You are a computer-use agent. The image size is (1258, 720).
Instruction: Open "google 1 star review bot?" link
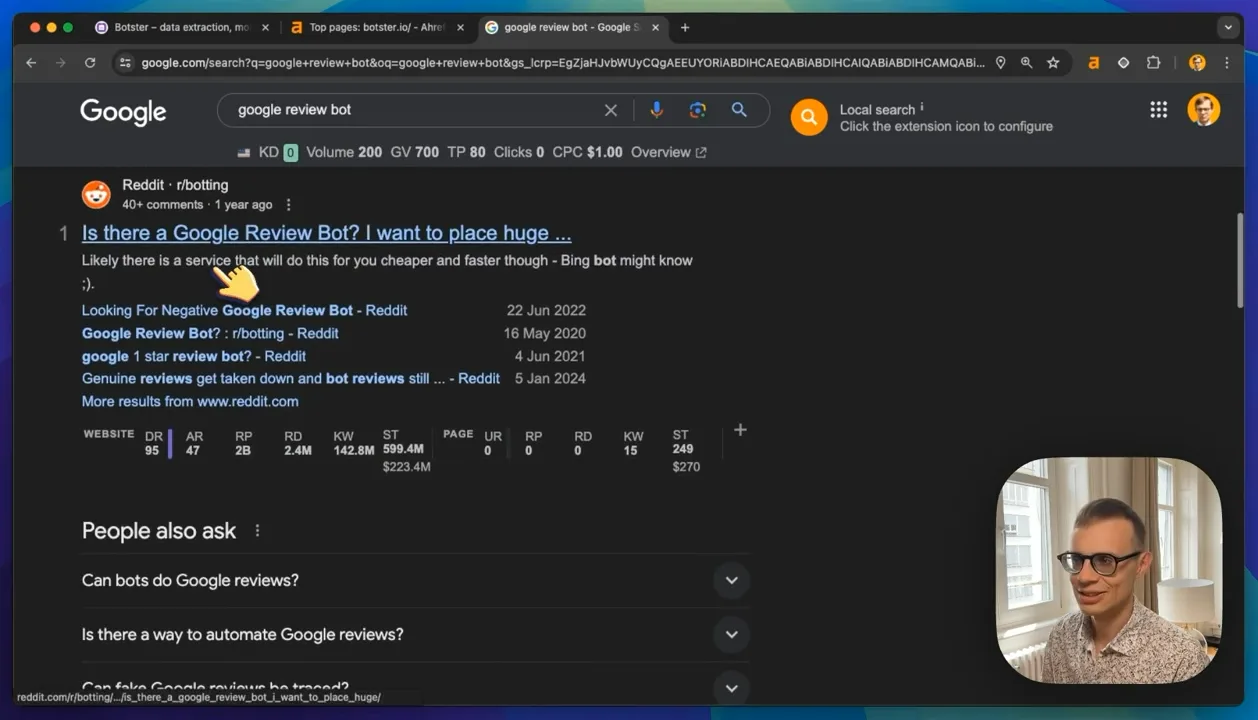(x=194, y=356)
